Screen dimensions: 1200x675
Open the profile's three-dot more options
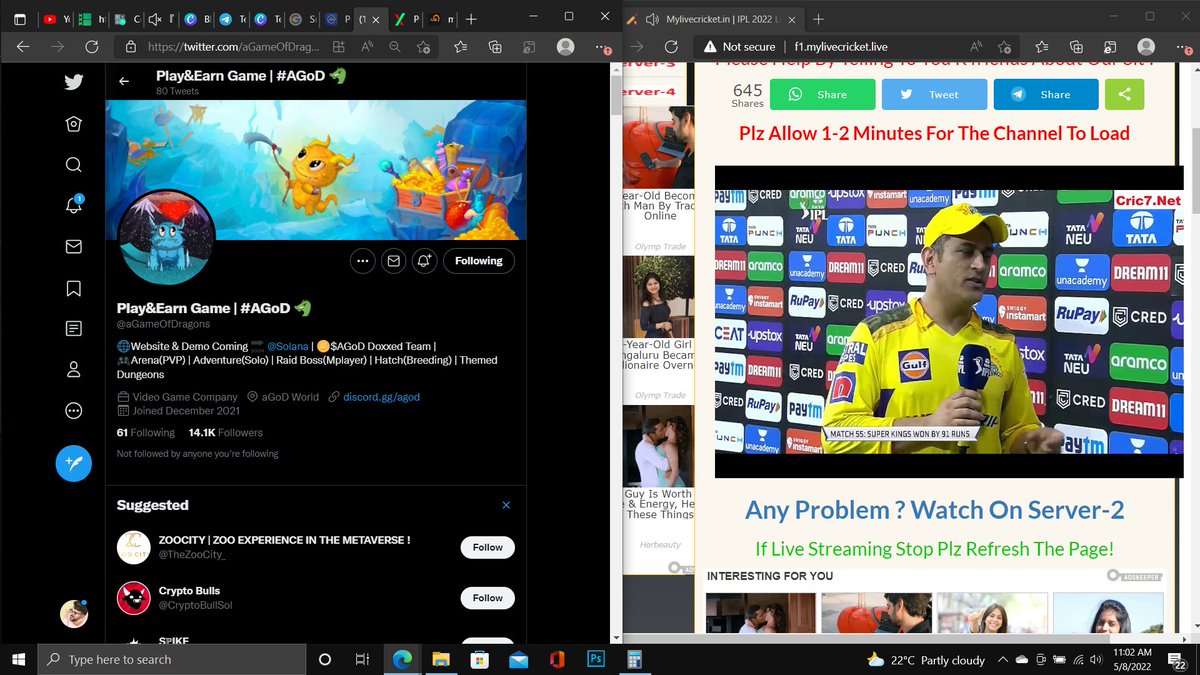pos(362,261)
